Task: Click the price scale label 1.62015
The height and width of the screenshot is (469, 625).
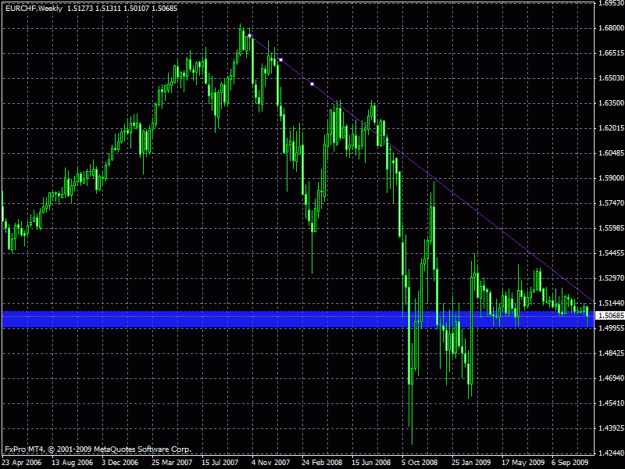Action: pos(611,128)
